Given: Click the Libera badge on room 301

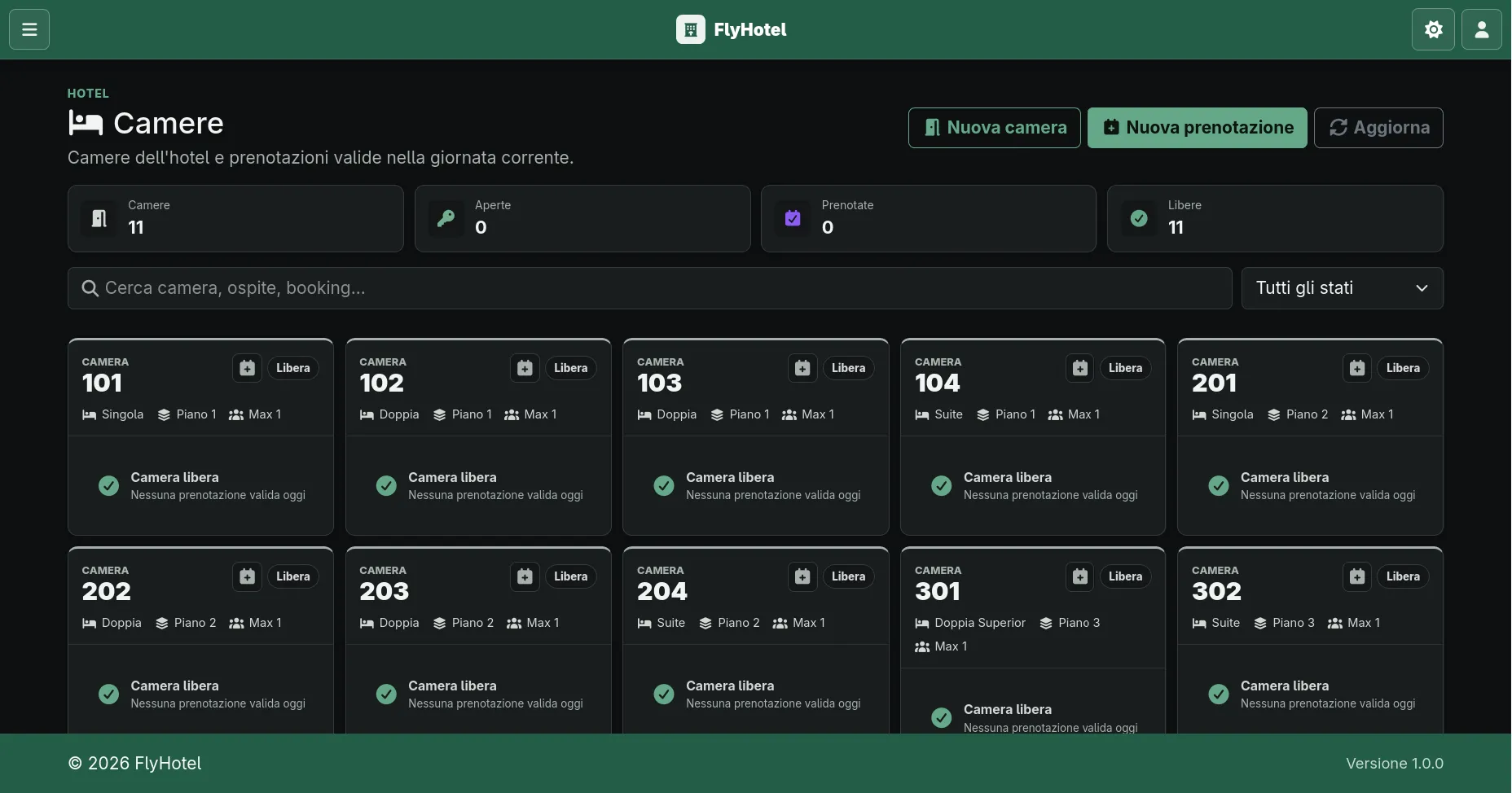Looking at the screenshot, I should click(1125, 576).
